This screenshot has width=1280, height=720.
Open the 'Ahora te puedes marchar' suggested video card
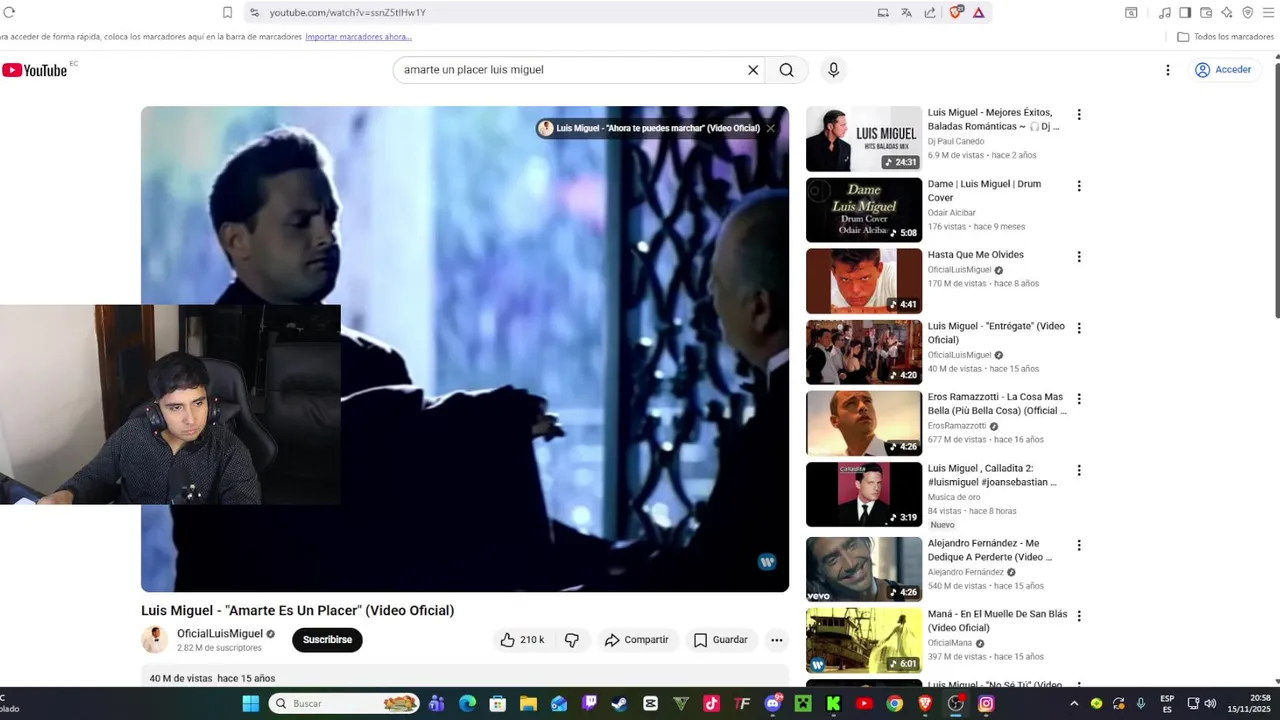click(x=650, y=128)
